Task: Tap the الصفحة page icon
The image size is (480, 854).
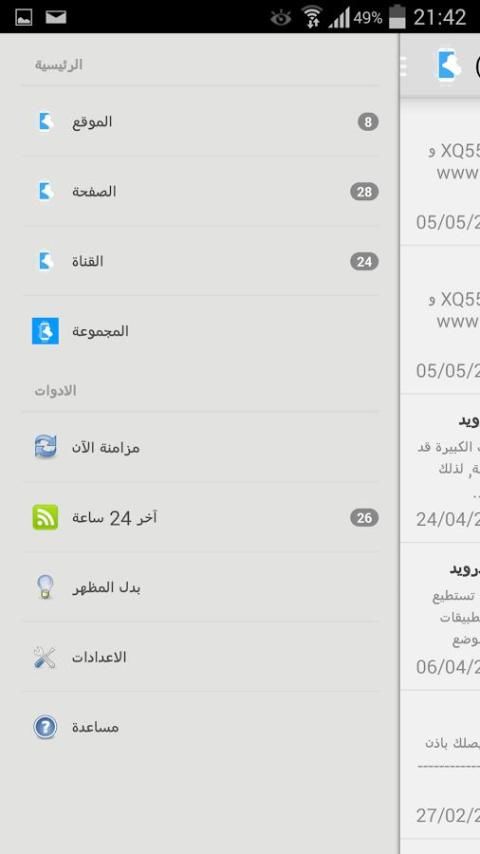Action: [45, 191]
